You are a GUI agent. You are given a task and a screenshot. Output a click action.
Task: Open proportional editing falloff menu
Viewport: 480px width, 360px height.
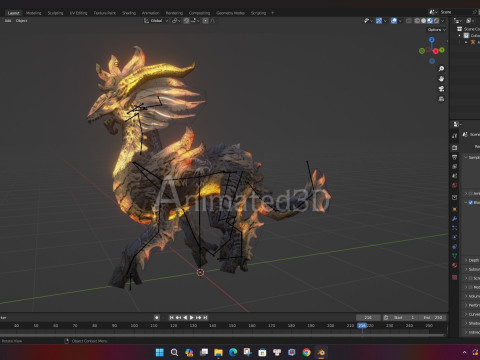tap(213, 21)
